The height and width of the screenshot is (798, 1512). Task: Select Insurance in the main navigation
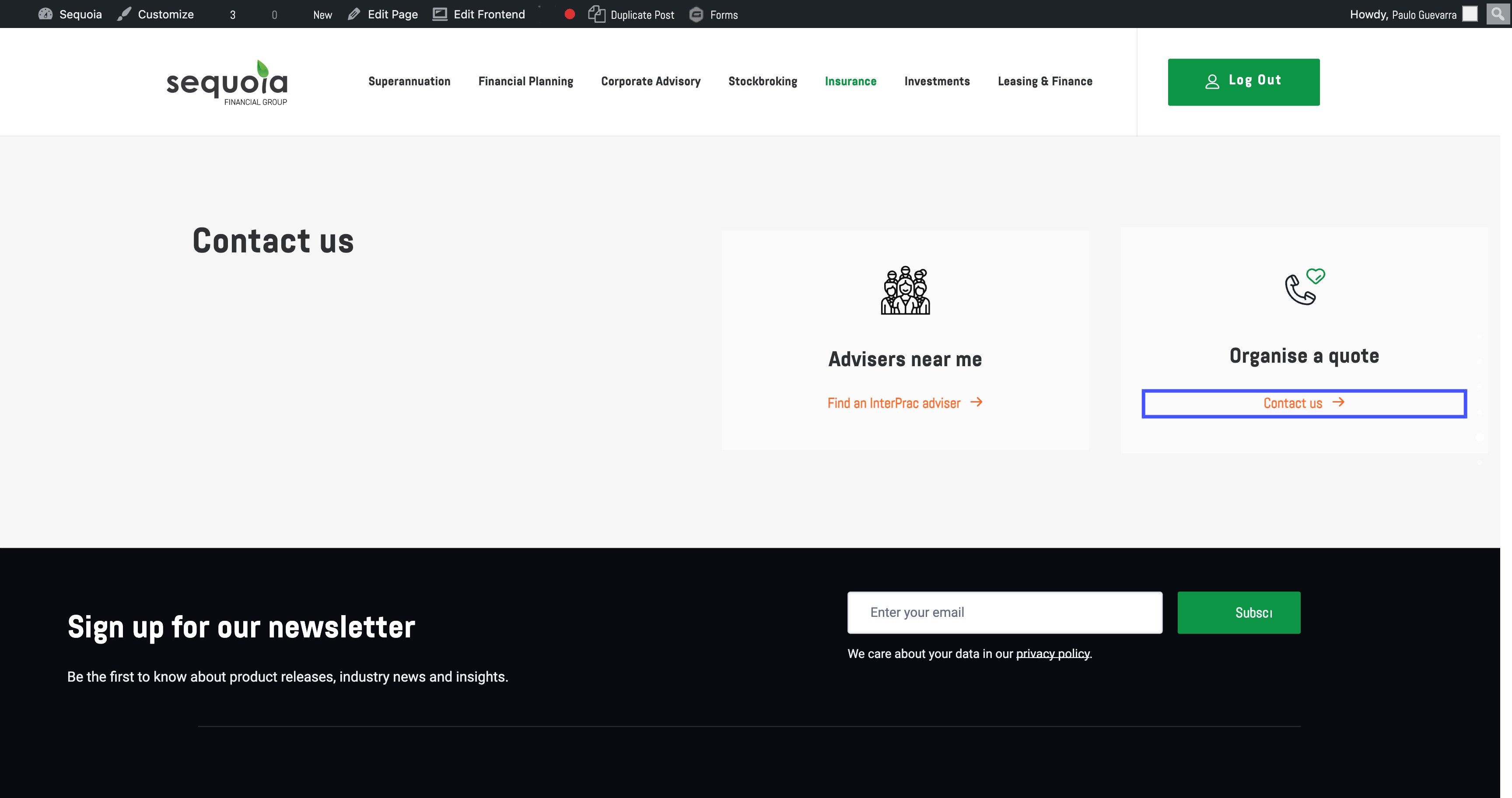pos(850,81)
